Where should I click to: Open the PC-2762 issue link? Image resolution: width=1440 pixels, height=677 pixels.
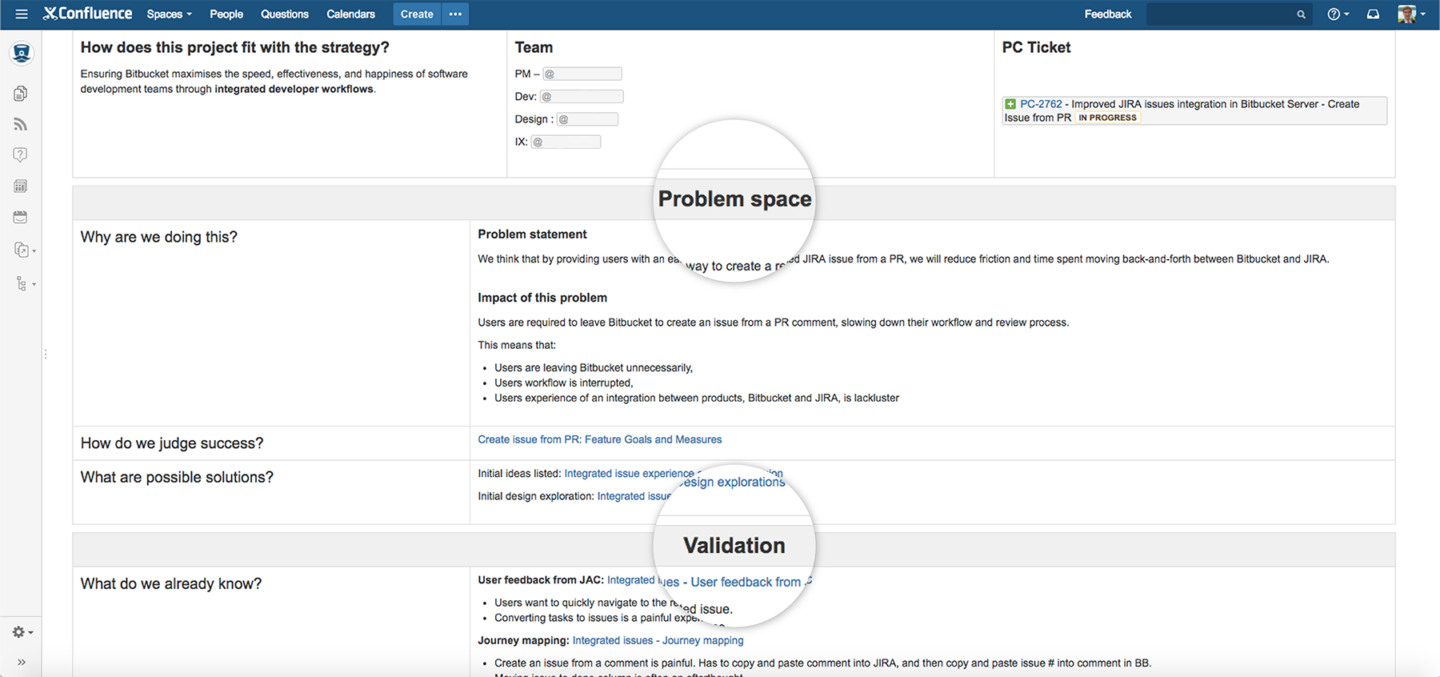click(1040, 104)
